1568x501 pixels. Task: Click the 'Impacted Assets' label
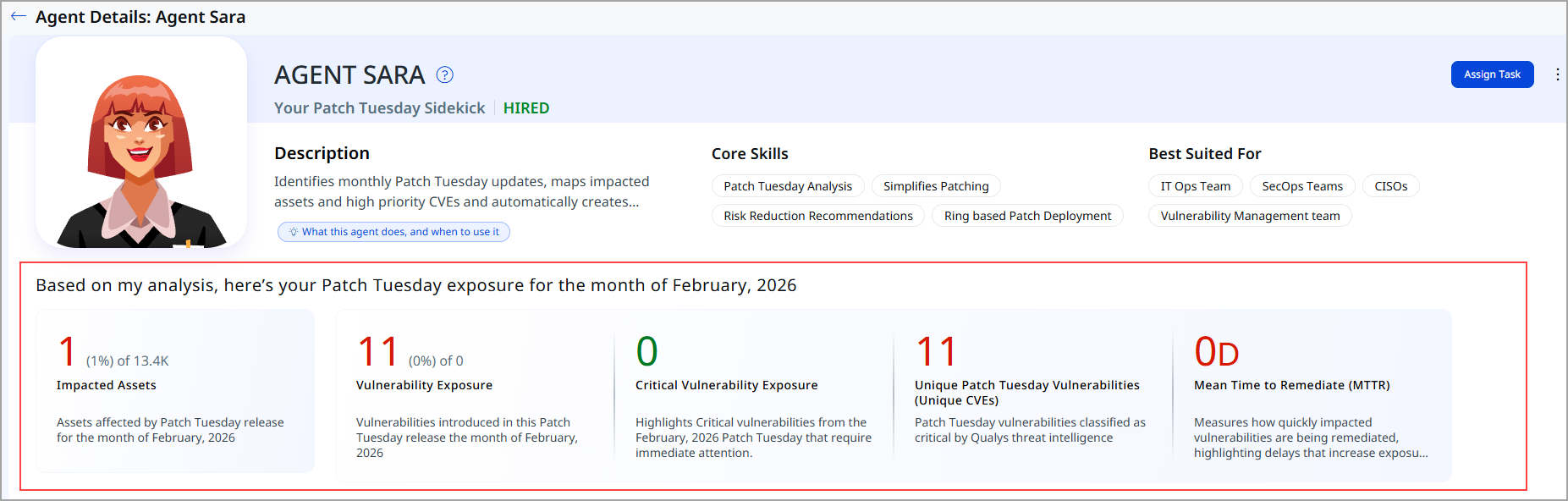107,385
